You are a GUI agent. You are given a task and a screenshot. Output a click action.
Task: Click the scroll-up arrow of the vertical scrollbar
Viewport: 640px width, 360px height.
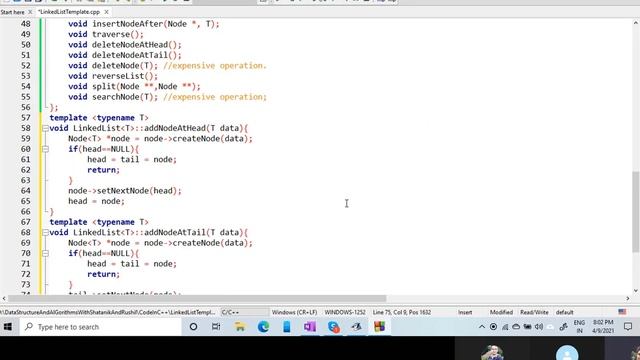tap(636, 23)
